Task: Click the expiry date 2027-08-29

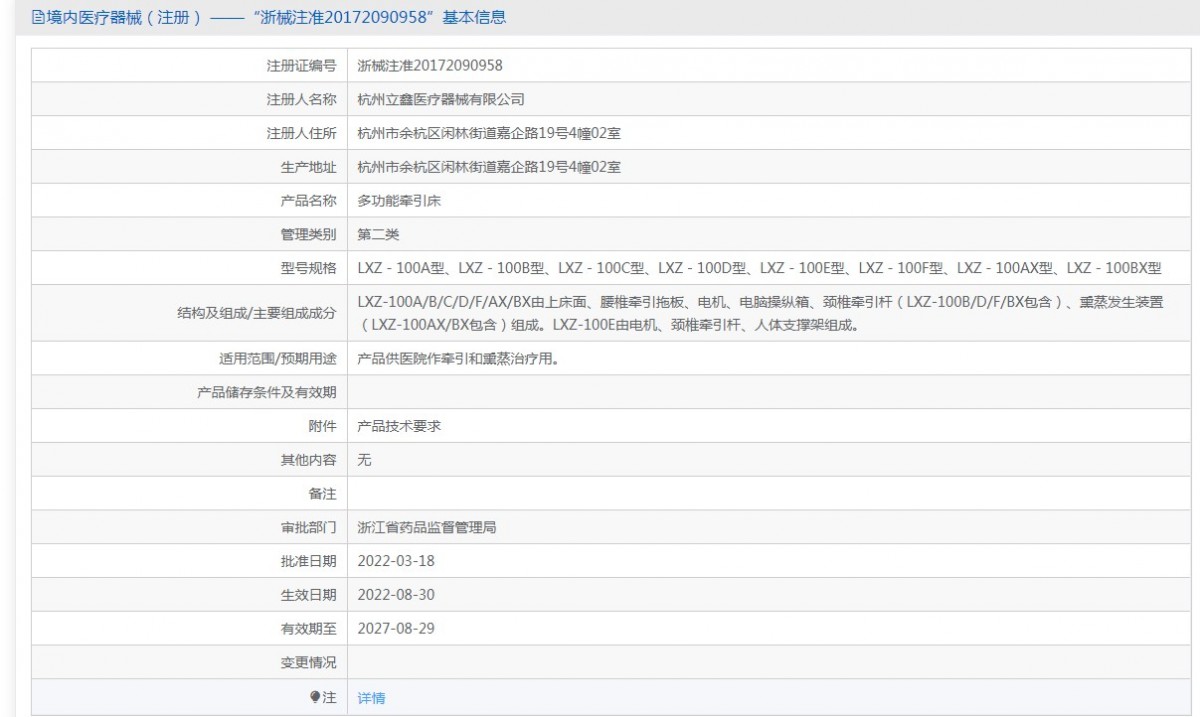Action: 396,629
